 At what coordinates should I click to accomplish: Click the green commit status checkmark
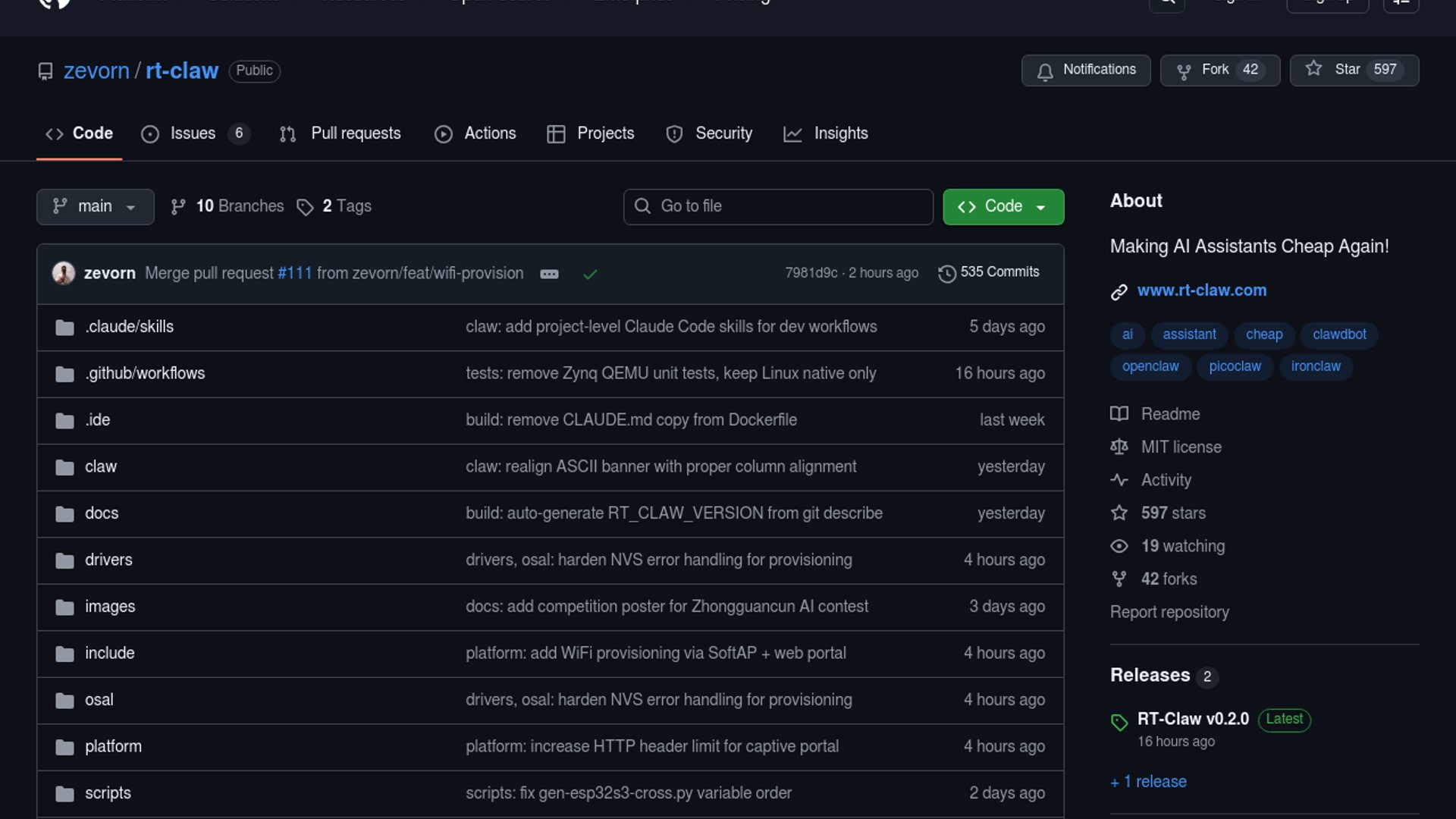point(590,274)
